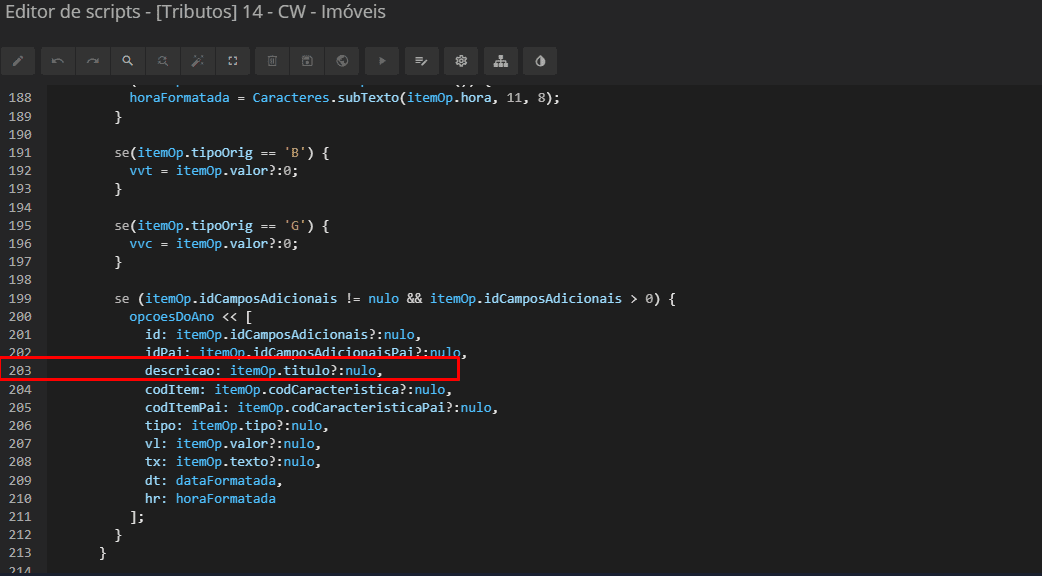This screenshot has width=1042, height=576.
Task: Click line number 199 in the gutter
Action: click(x=19, y=298)
